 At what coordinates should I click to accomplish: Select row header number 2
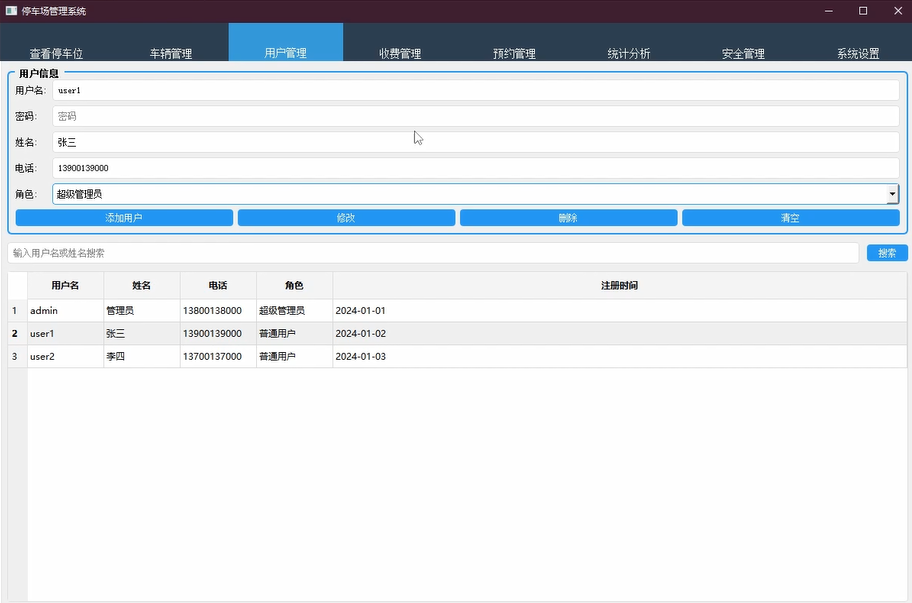[17, 334]
